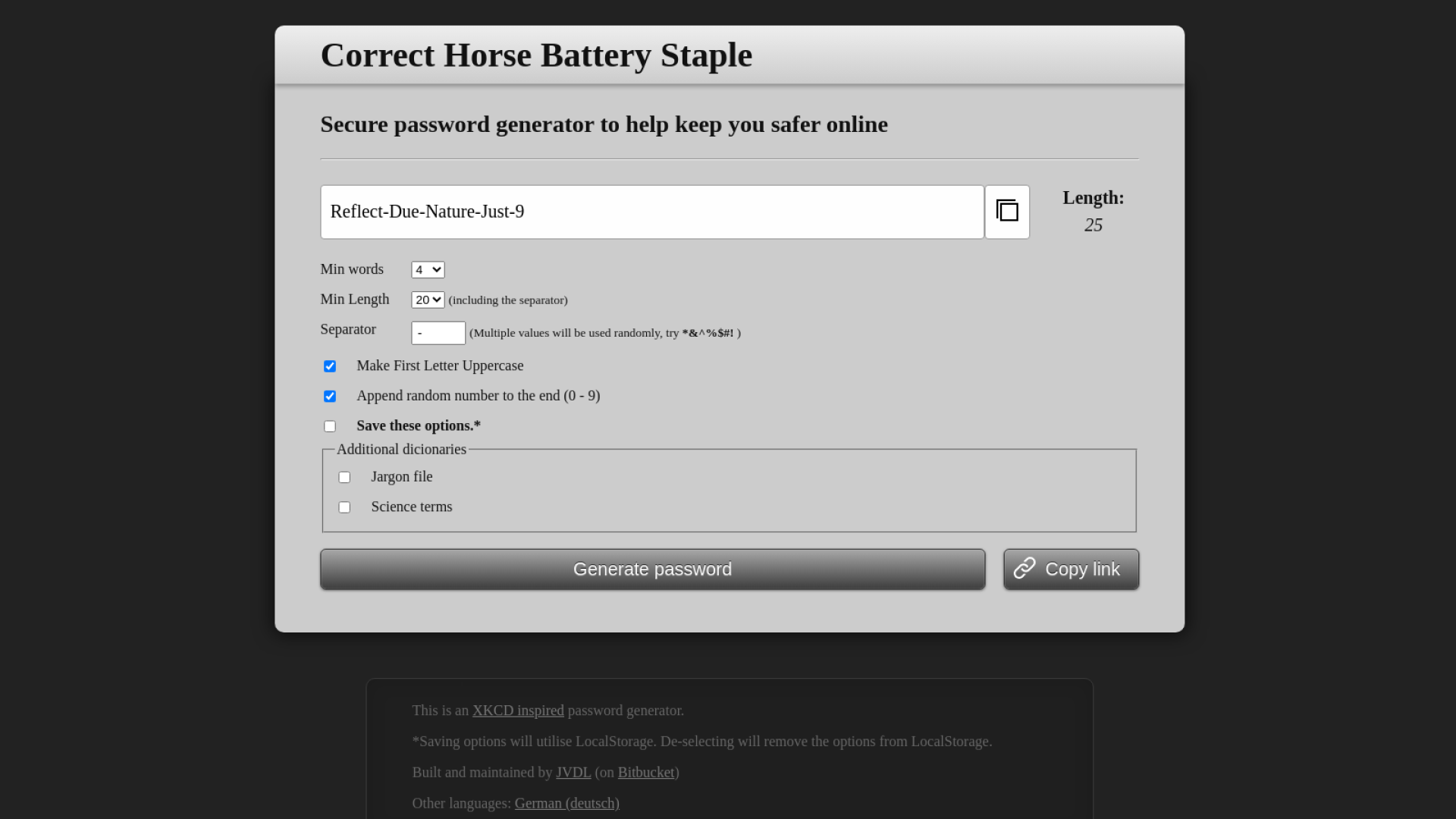Click the copy password icon beside the password field
The height and width of the screenshot is (819, 1456).
1007,212
